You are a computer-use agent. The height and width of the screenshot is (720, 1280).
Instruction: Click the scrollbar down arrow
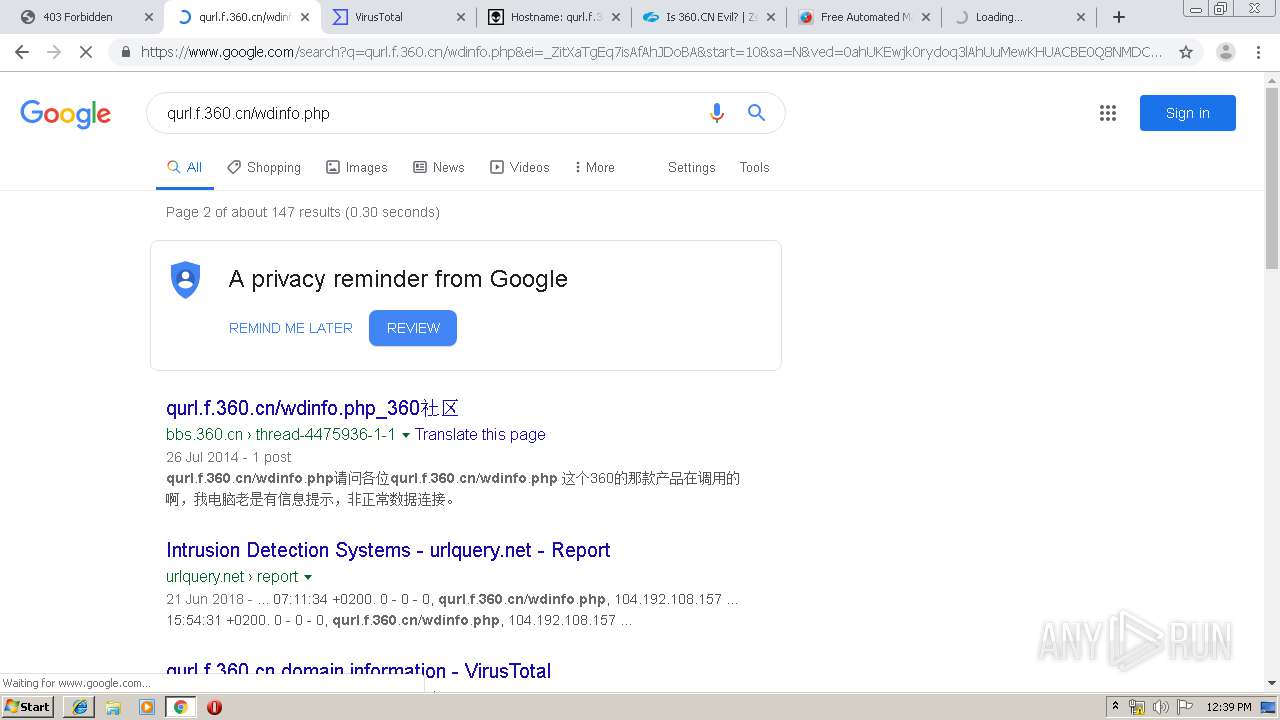(x=1272, y=683)
